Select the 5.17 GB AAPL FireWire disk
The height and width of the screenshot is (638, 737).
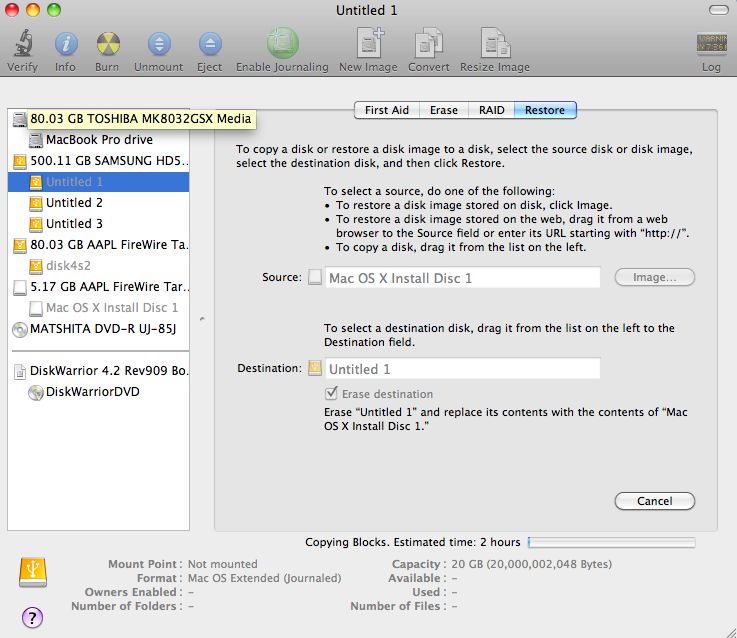[x=99, y=287]
